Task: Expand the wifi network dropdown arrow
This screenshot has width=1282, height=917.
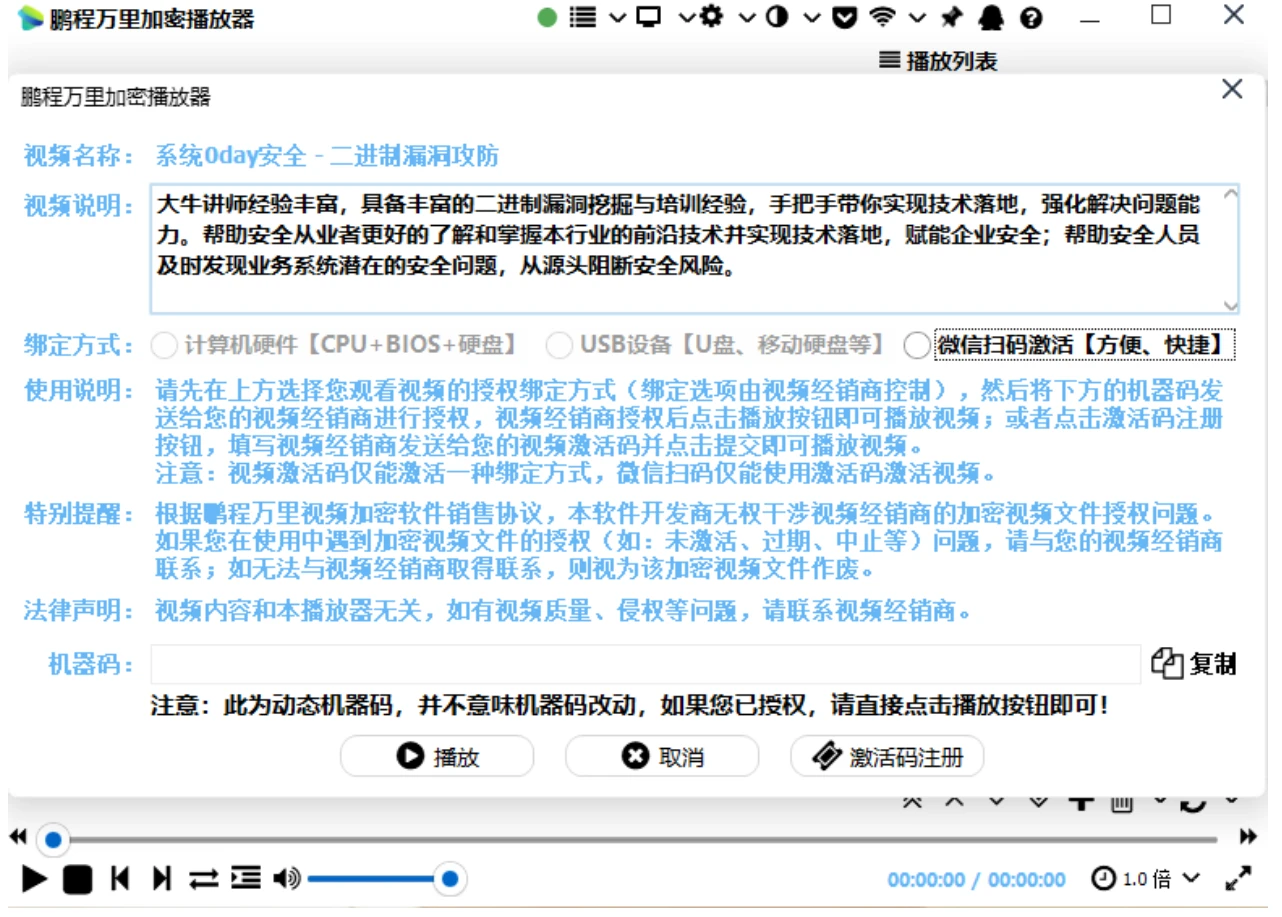Action: click(917, 17)
